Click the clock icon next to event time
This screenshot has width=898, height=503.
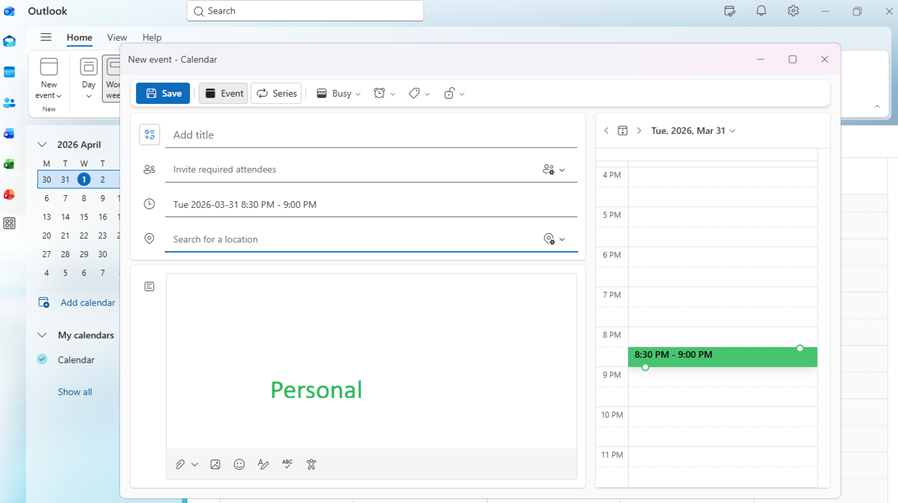149,204
